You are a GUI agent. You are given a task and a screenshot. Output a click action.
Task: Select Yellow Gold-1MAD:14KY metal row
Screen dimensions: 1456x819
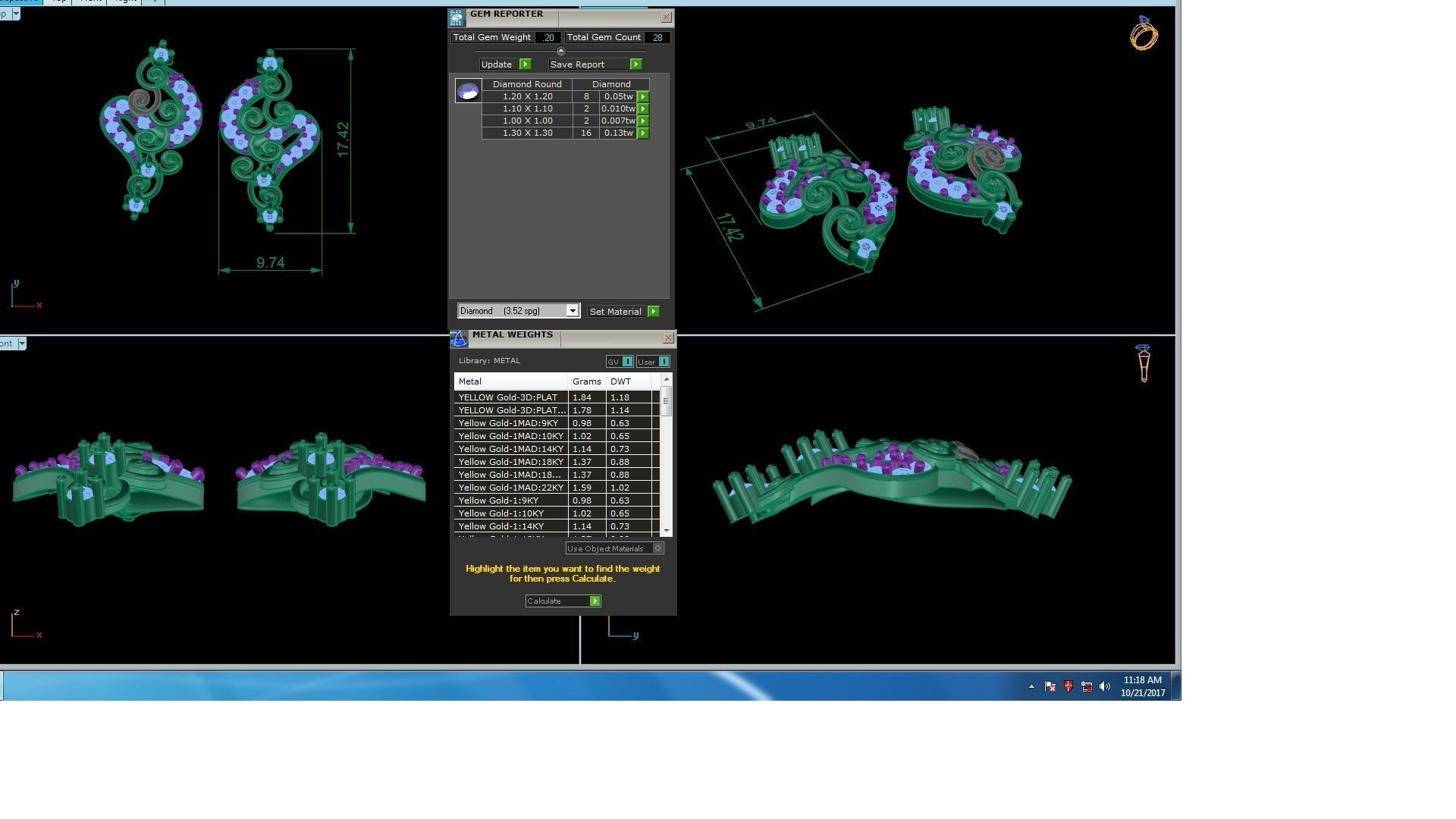pos(510,449)
